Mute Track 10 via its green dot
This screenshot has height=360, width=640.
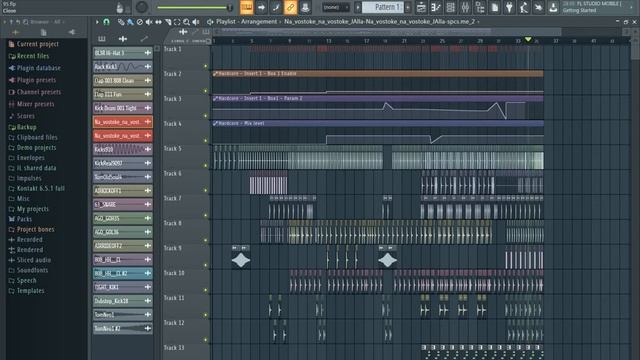pyautogui.click(x=206, y=290)
